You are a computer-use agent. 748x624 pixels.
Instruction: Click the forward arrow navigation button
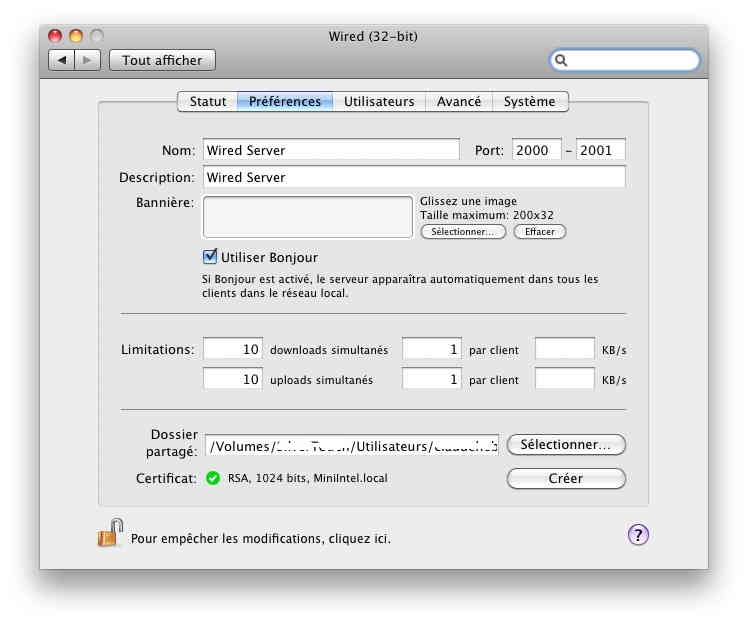[87, 60]
